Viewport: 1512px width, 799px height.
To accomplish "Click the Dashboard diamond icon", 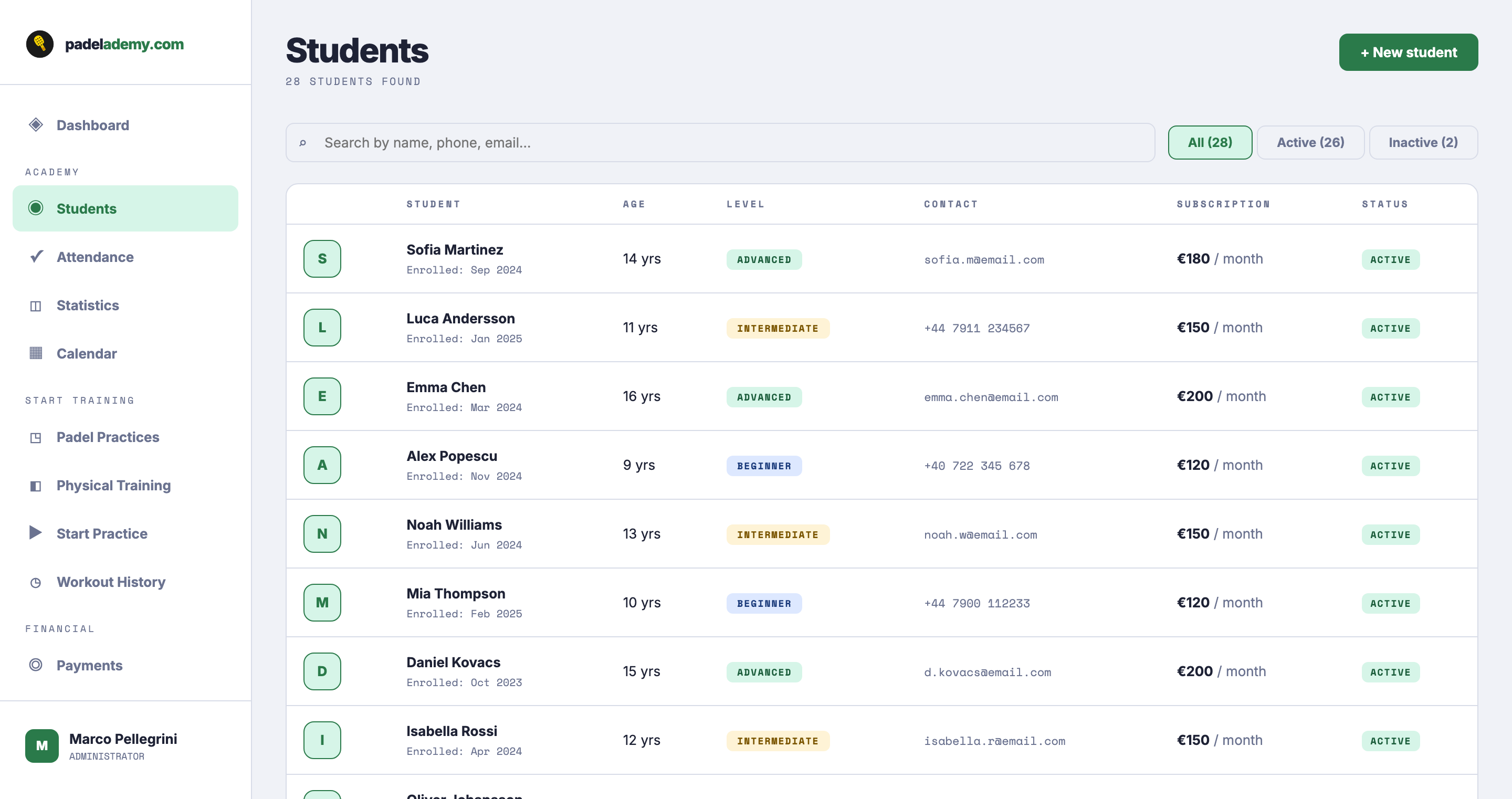I will [36, 125].
